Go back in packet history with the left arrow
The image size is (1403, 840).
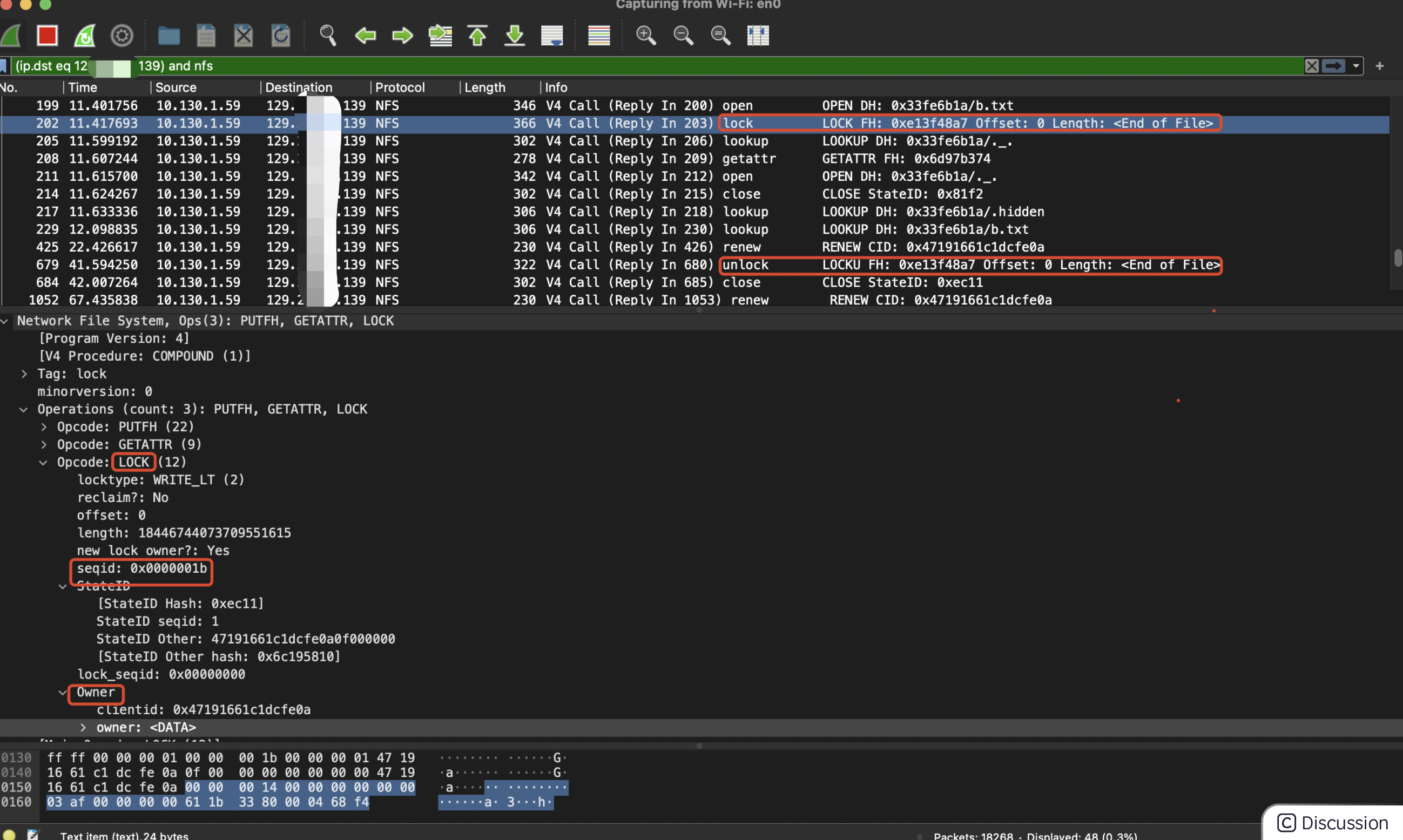pos(365,36)
